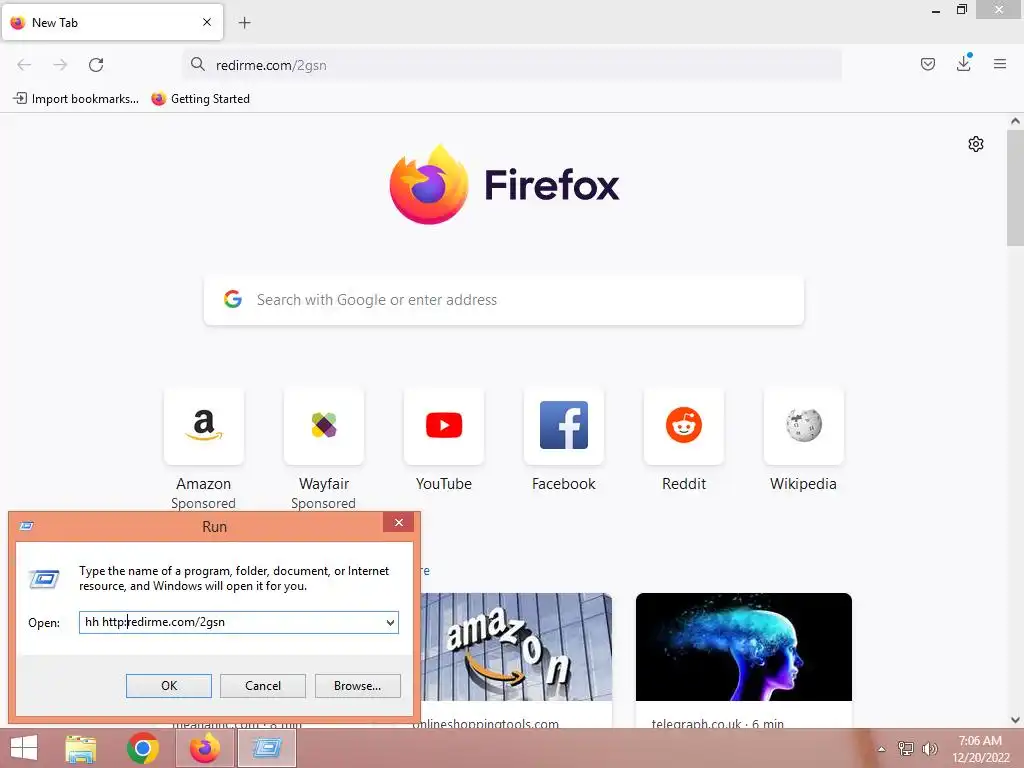Go back with the back arrow
This screenshot has width=1024, height=768.
click(24, 65)
